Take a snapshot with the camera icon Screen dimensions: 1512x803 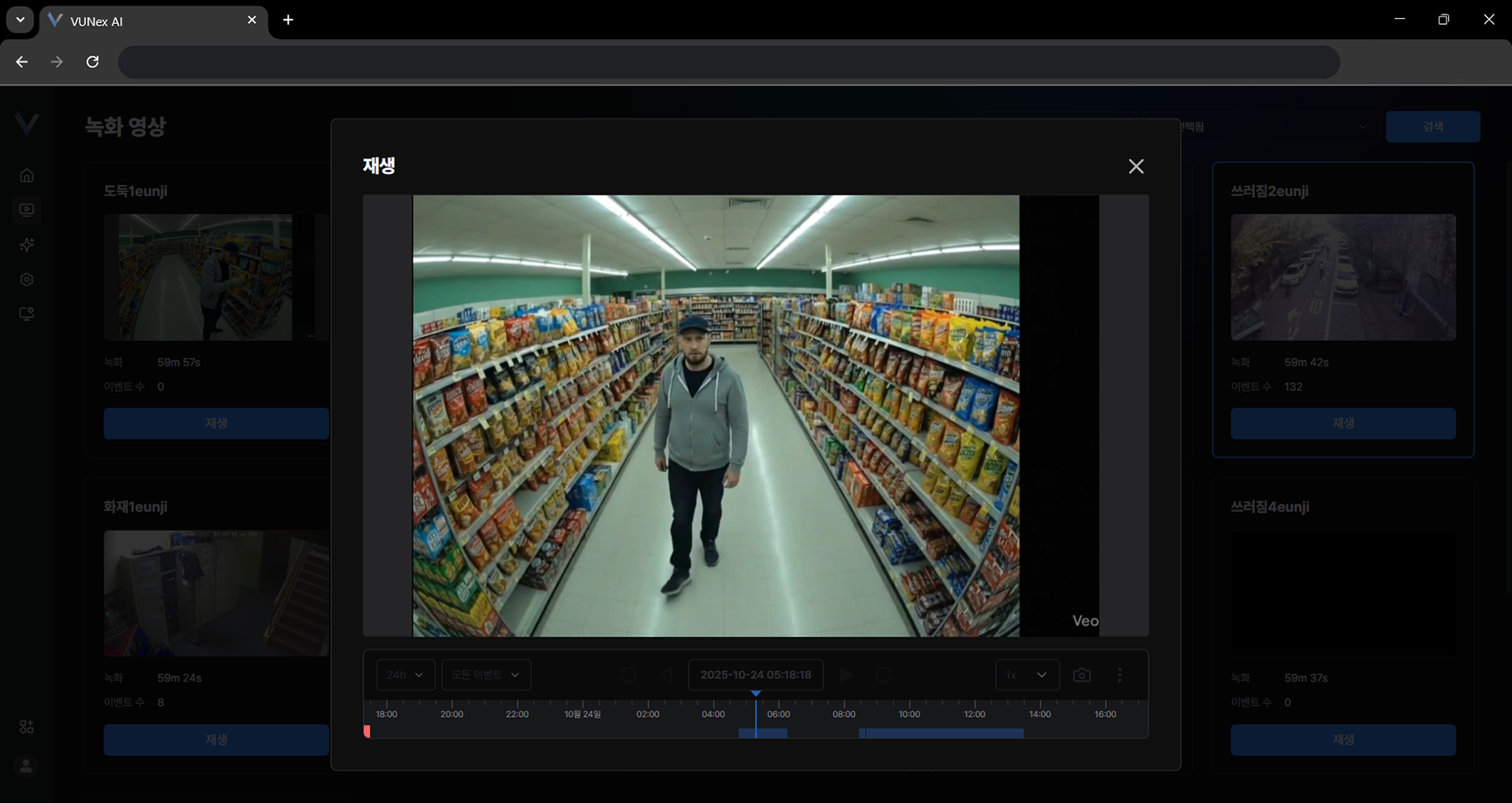coord(1081,675)
